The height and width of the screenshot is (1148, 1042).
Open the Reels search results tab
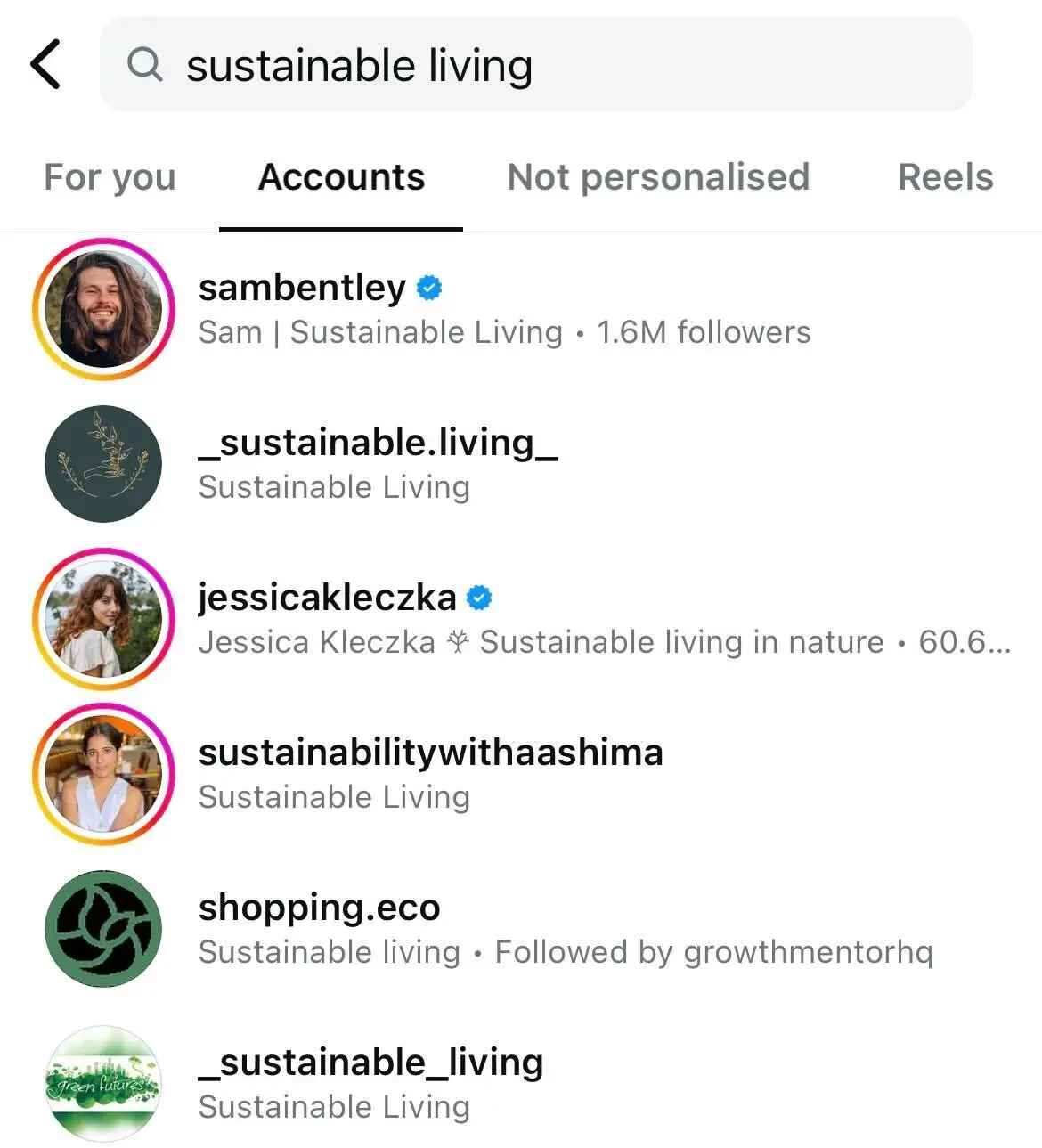[x=945, y=177]
